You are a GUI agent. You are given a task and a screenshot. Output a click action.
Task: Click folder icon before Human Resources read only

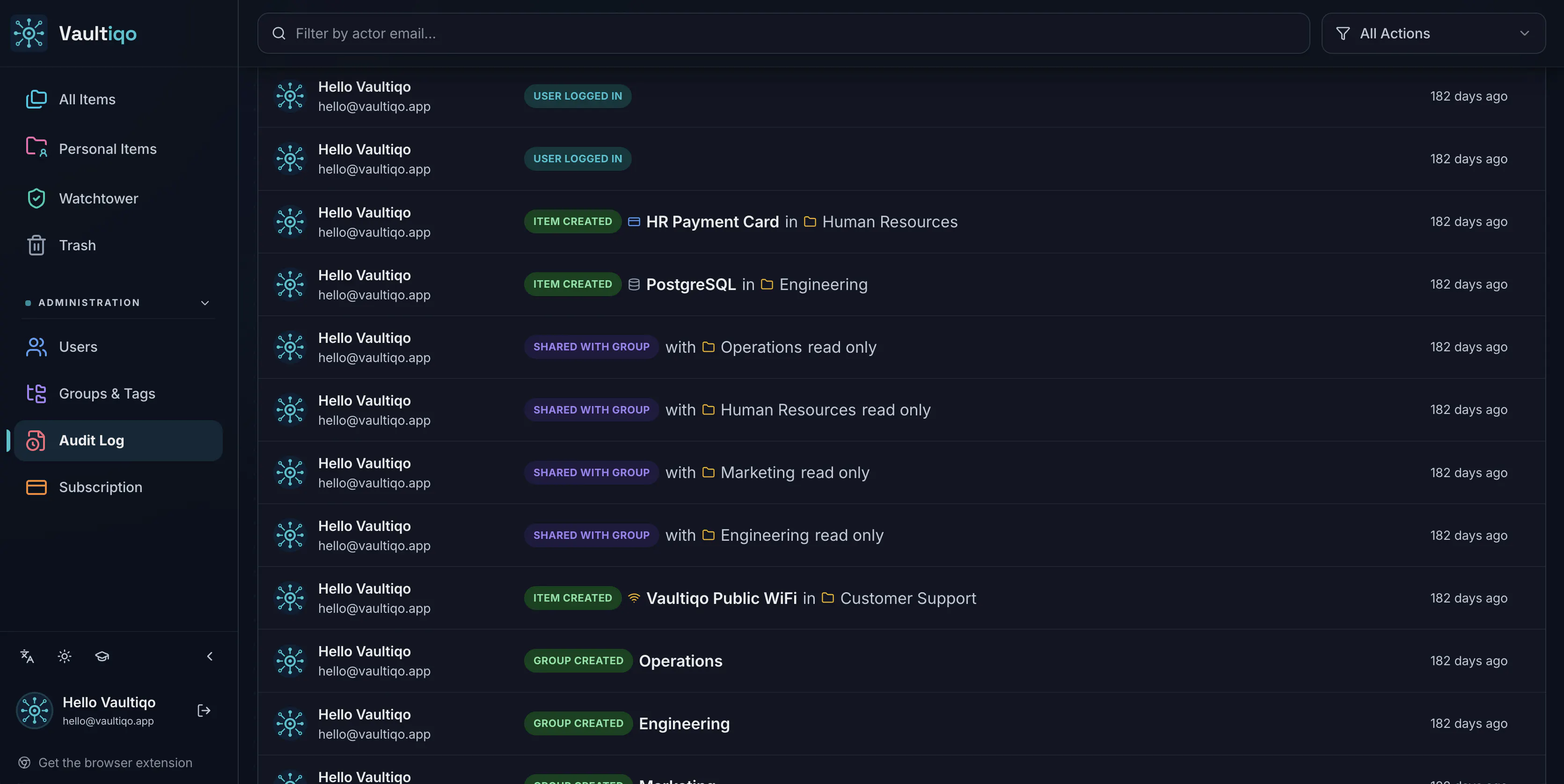pos(708,410)
